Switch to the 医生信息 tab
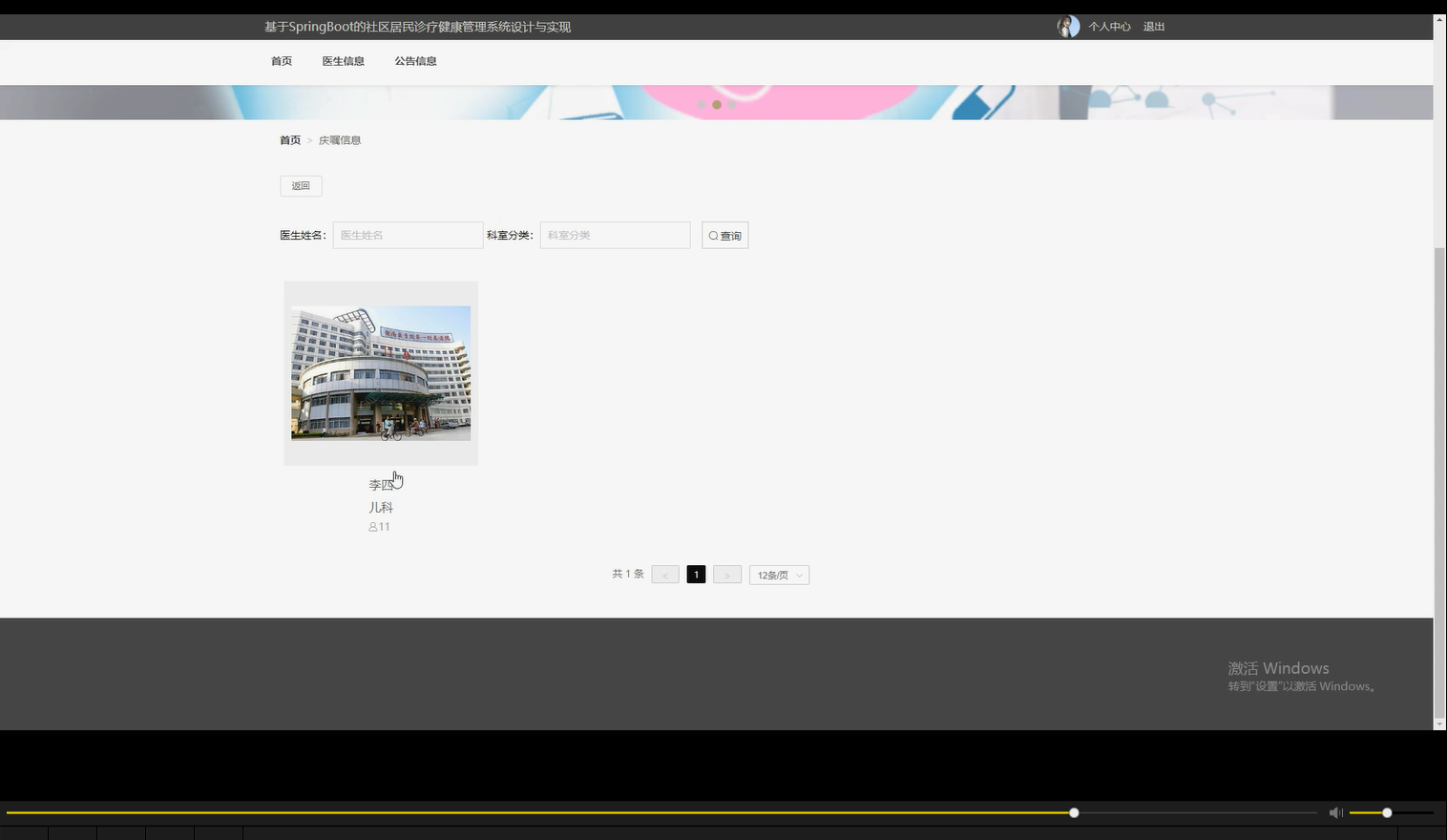The image size is (1447, 840). (343, 60)
